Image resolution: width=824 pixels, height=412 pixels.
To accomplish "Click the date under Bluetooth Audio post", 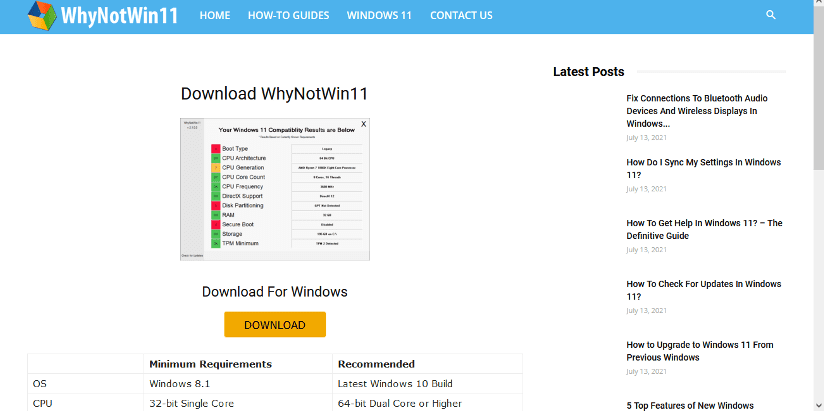I will pos(646,138).
